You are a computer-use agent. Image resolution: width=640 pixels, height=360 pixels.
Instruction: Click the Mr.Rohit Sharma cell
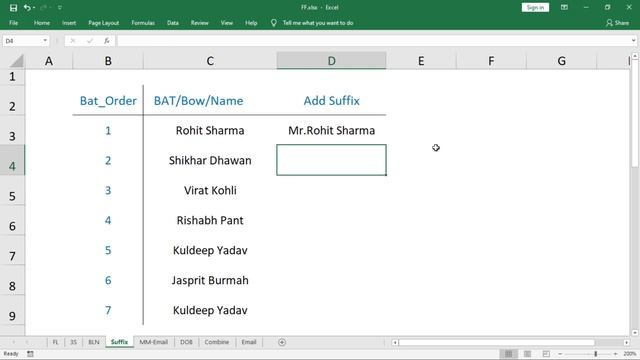[331, 130]
